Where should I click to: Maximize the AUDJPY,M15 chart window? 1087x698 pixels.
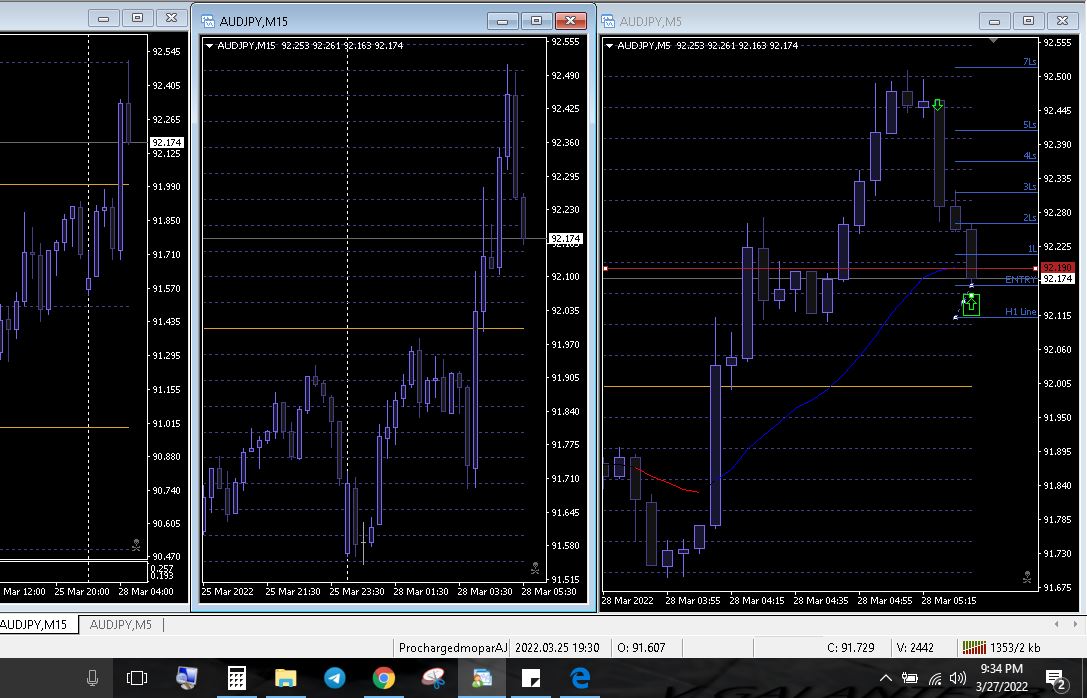point(537,21)
